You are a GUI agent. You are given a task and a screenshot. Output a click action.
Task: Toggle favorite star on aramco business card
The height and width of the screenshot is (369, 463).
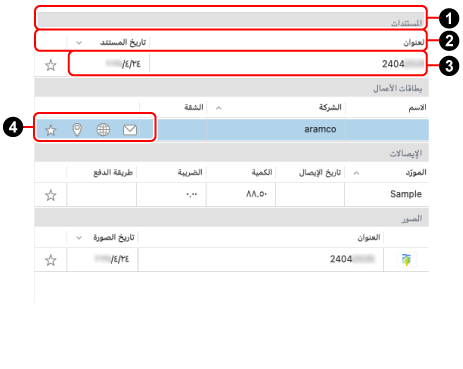point(51,130)
